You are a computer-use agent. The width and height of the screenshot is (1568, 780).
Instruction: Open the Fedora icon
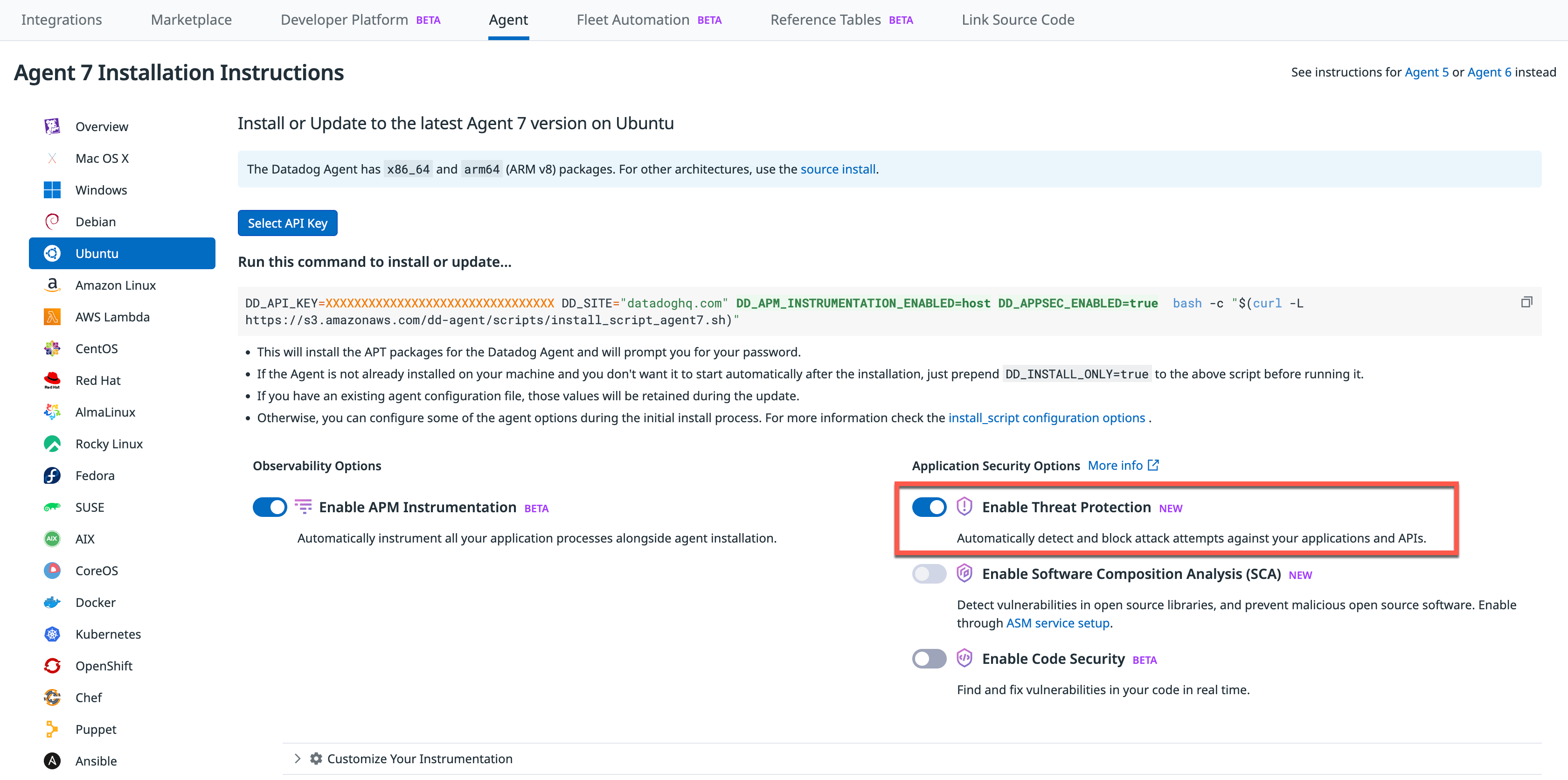(x=52, y=475)
